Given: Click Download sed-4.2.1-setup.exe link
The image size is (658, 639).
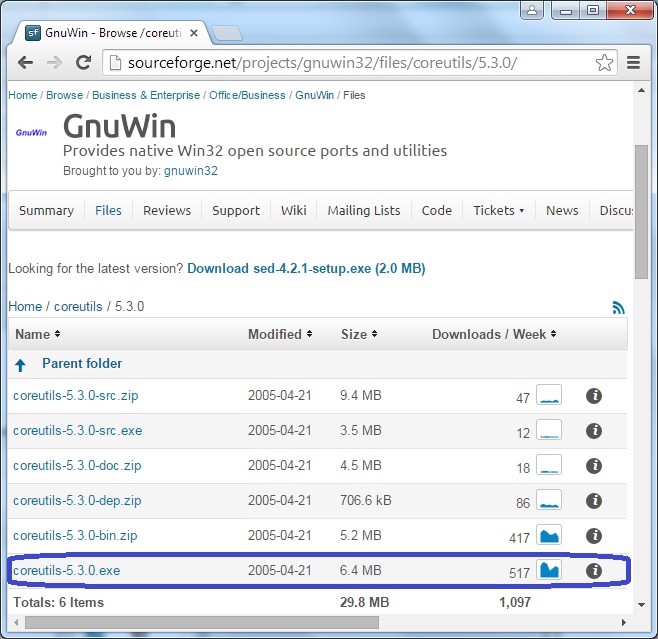Looking at the screenshot, I should (x=306, y=269).
